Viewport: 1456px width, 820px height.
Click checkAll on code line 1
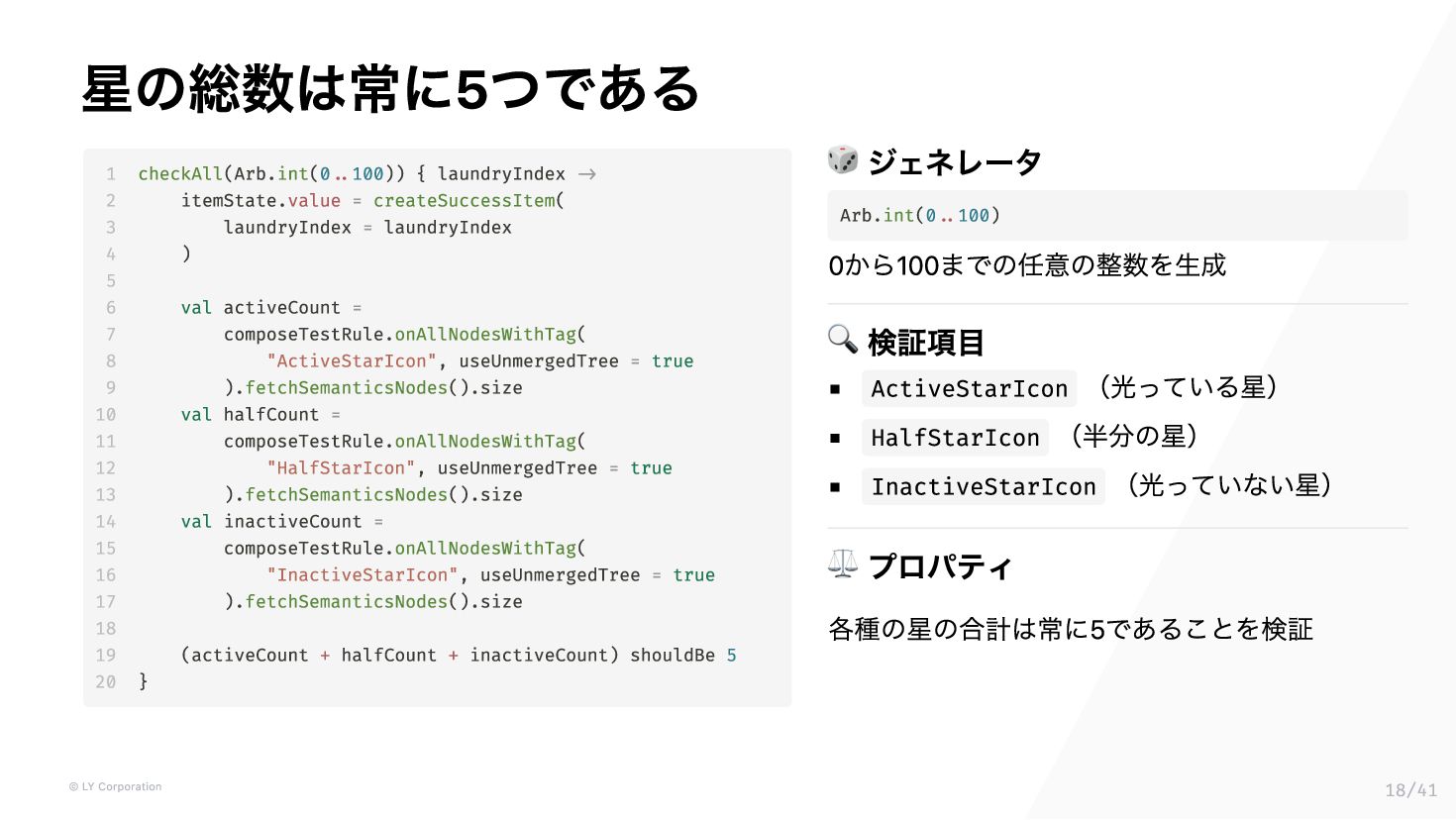click(180, 174)
